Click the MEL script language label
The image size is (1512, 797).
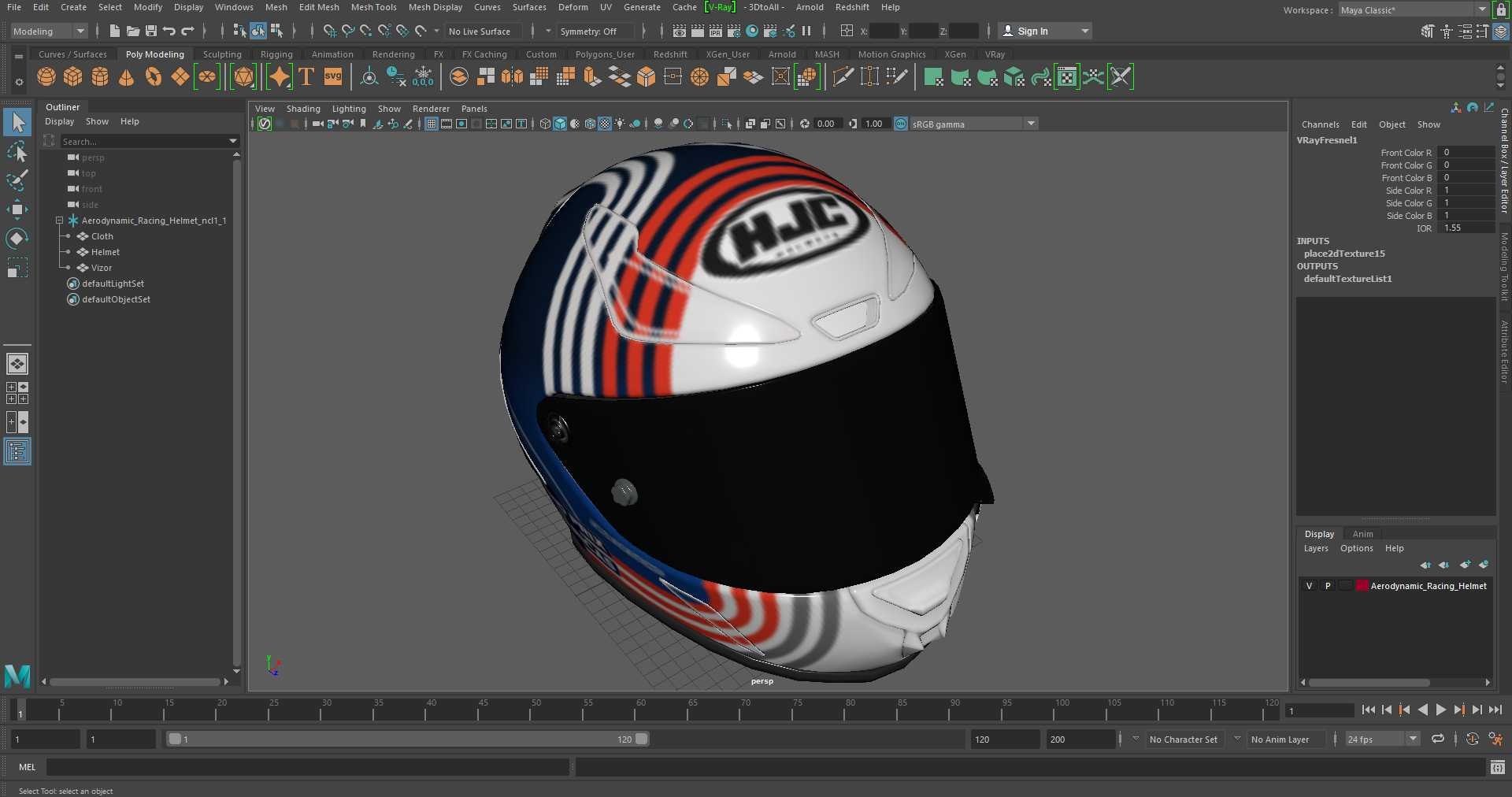tap(28, 767)
